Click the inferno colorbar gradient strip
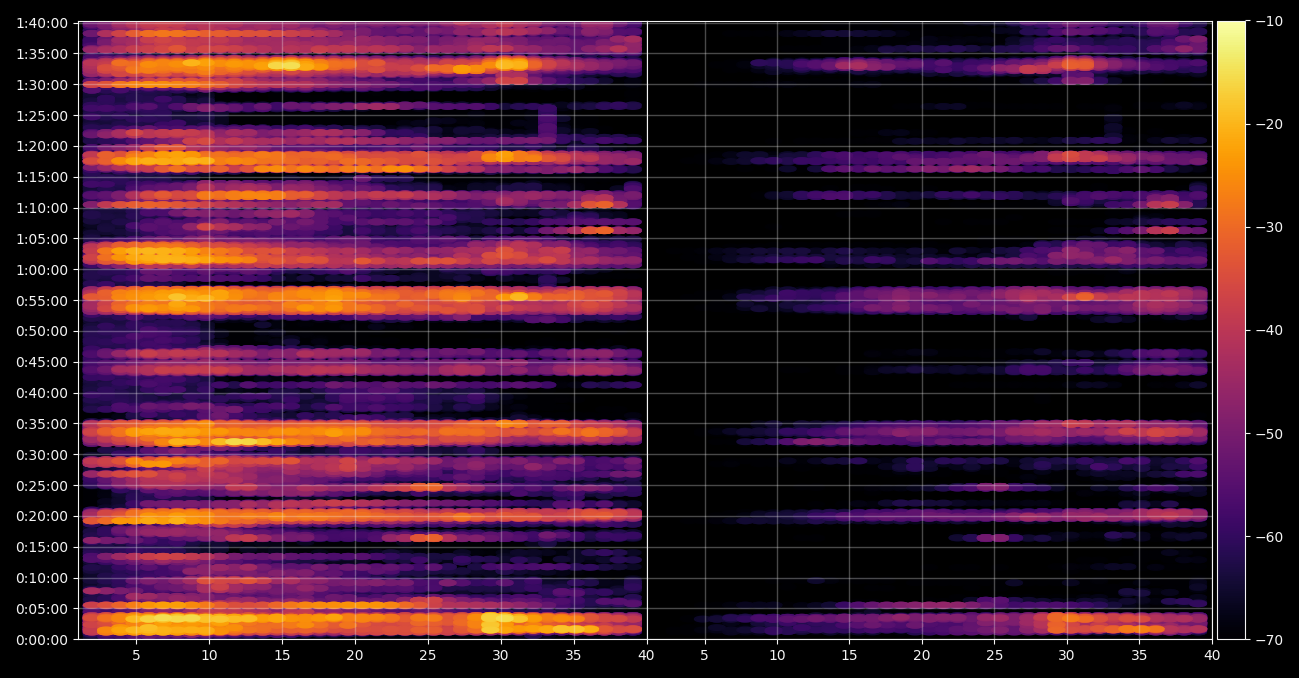This screenshot has width=1299, height=678. pos(1231,330)
